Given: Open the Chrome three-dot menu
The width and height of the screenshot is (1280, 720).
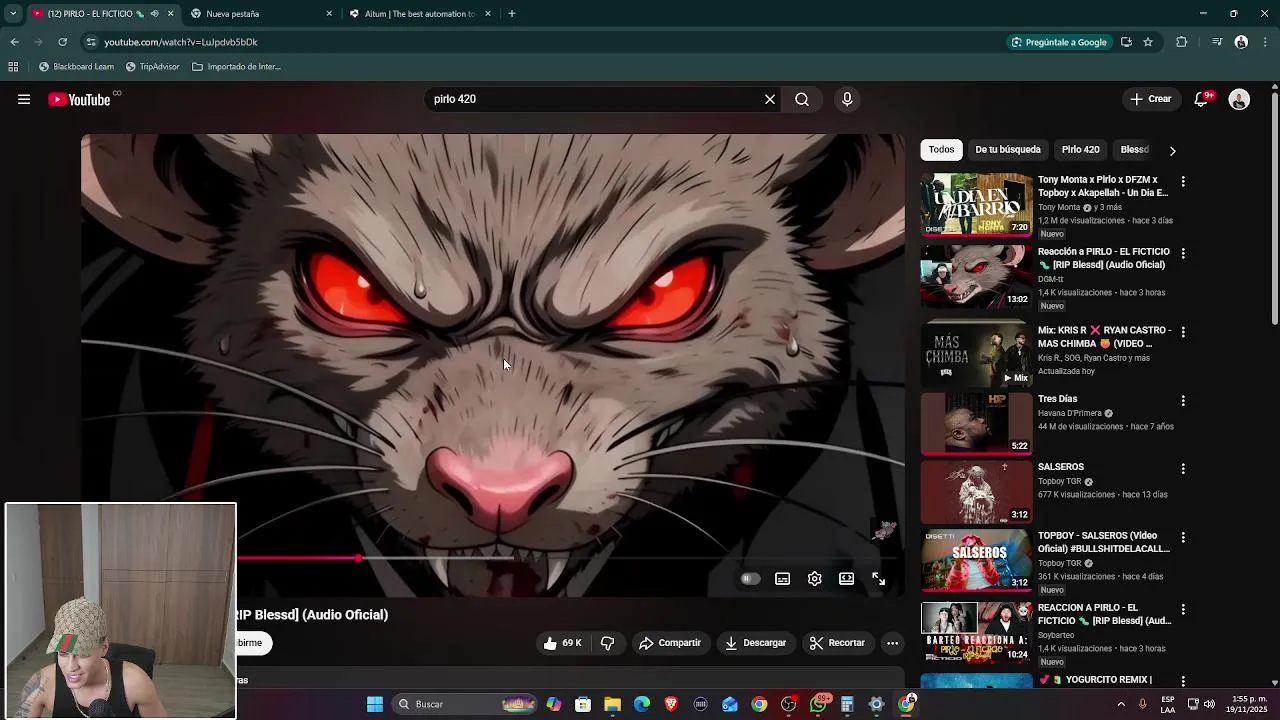Looking at the screenshot, I should (1266, 42).
